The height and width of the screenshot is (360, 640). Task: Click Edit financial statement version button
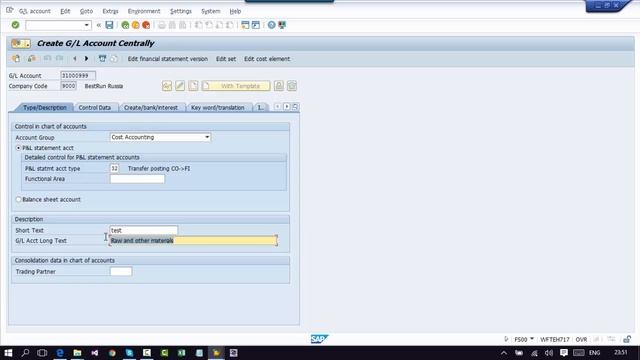point(168,59)
